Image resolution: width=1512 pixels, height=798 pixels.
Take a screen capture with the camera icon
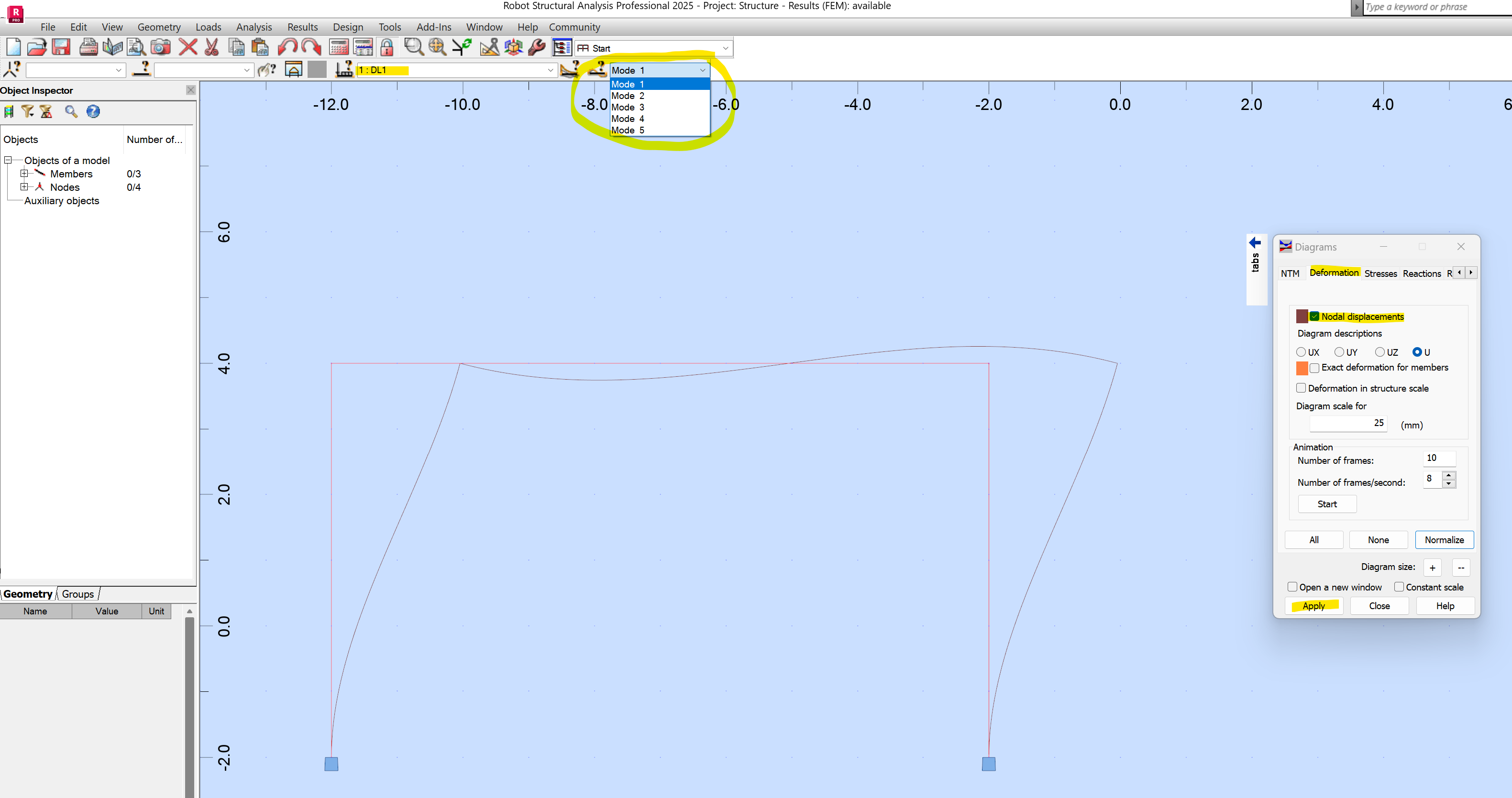160,47
